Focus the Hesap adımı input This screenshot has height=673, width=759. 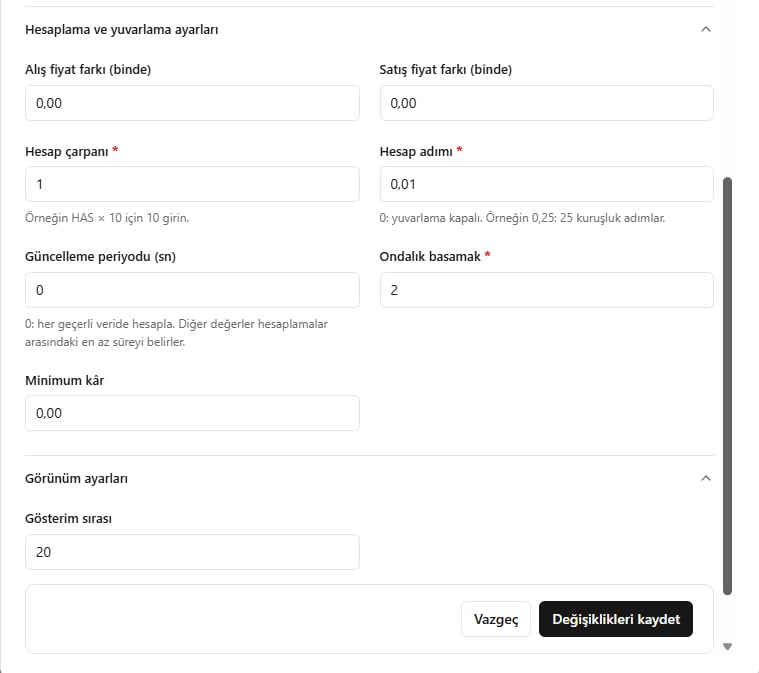[546, 184]
